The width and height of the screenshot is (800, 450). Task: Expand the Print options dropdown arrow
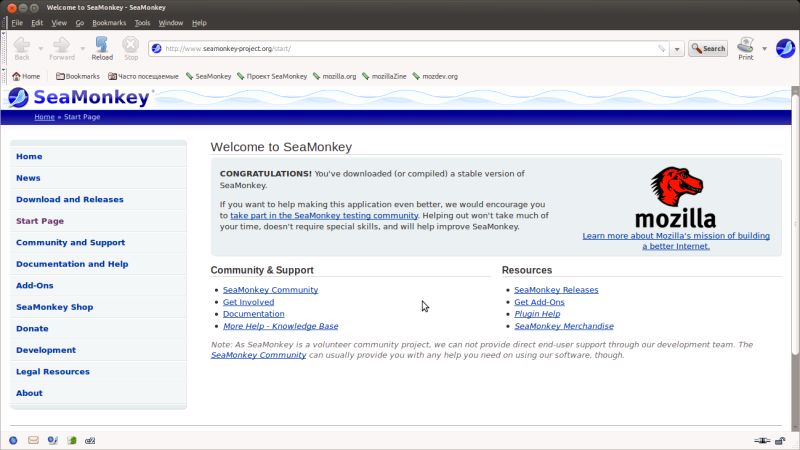pos(764,48)
